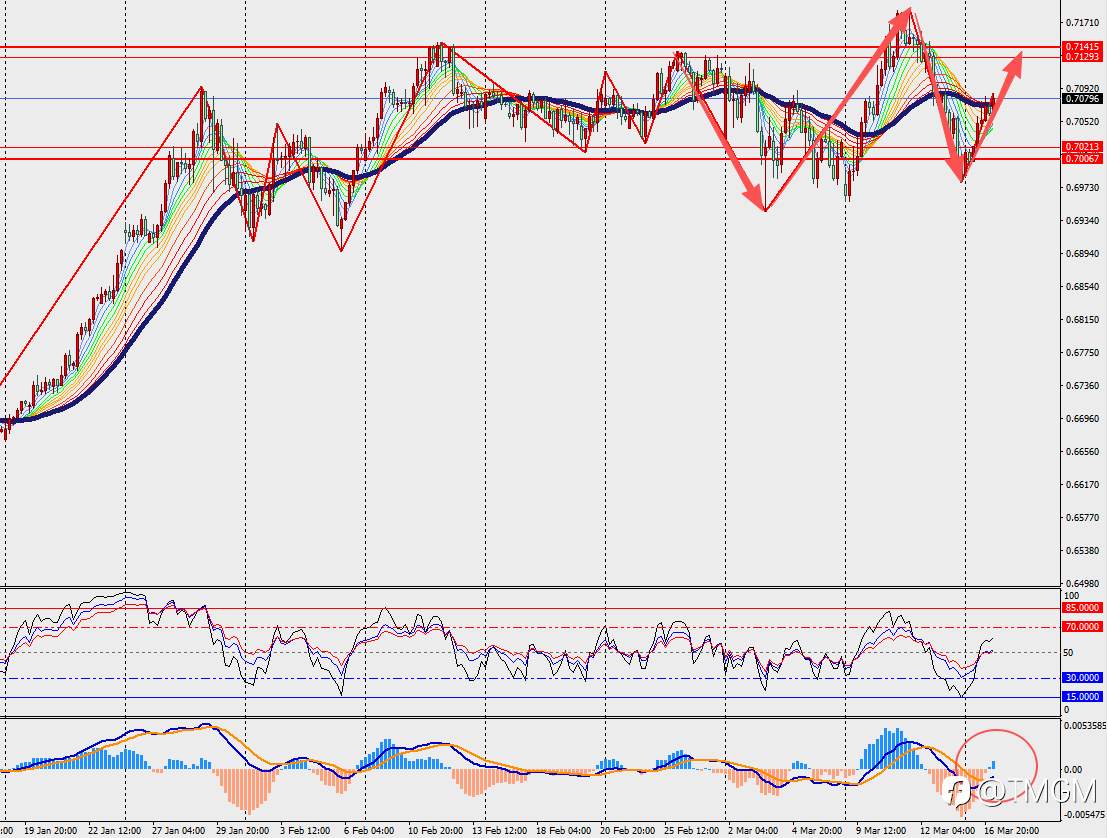Click the 0.65770 price axis value
This screenshot has width=1108, height=838.
1081,517
